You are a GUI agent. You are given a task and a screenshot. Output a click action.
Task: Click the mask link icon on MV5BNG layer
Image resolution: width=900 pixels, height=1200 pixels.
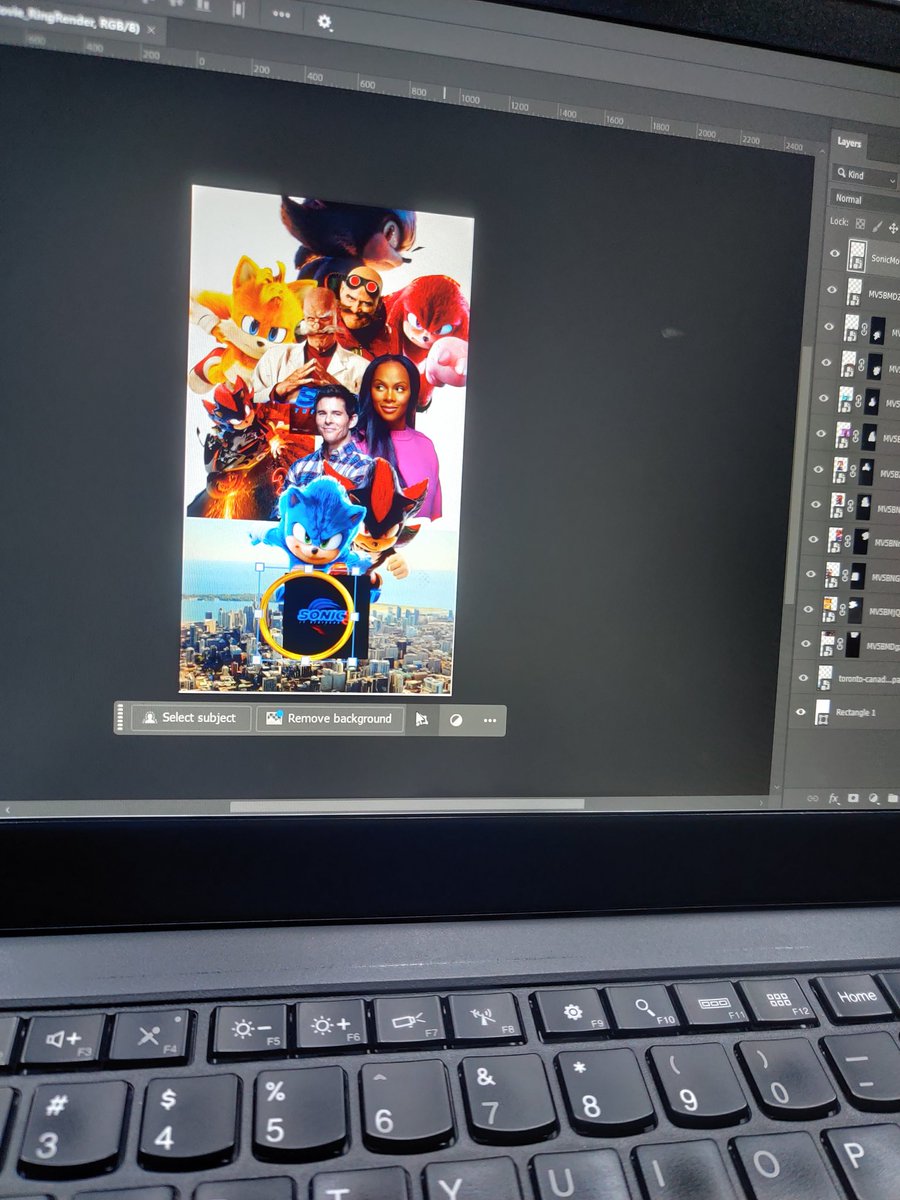tap(845, 576)
